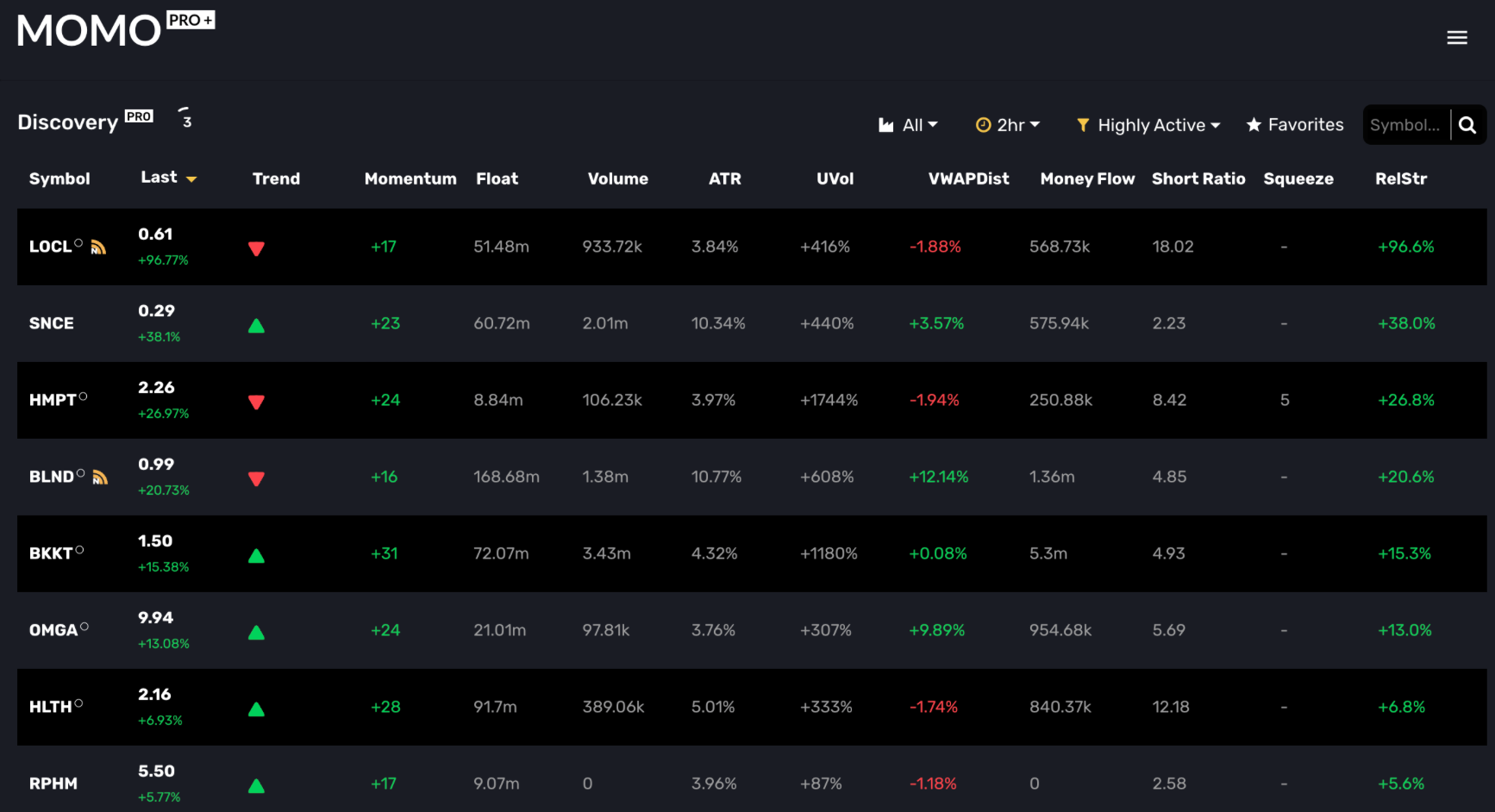This screenshot has height=812, width=1495.
Task: Sort by the Symbol column header
Action: tap(59, 178)
